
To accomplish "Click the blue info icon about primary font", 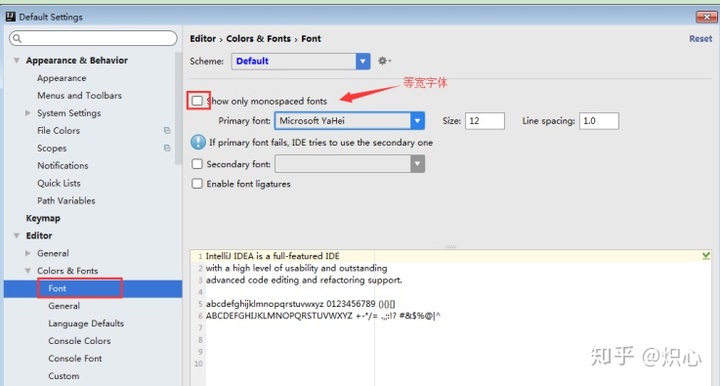I will coord(198,142).
